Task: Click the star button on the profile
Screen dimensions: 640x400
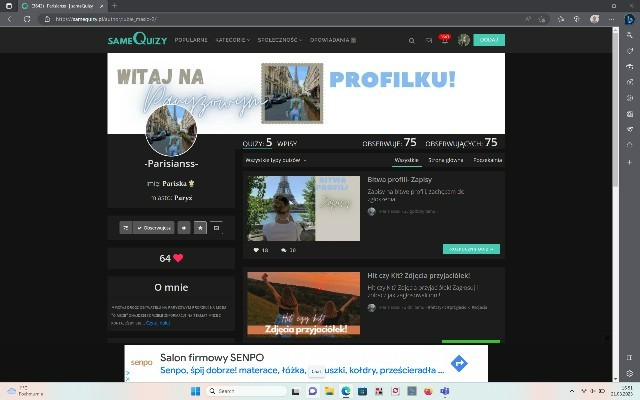Action: coord(200,228)
